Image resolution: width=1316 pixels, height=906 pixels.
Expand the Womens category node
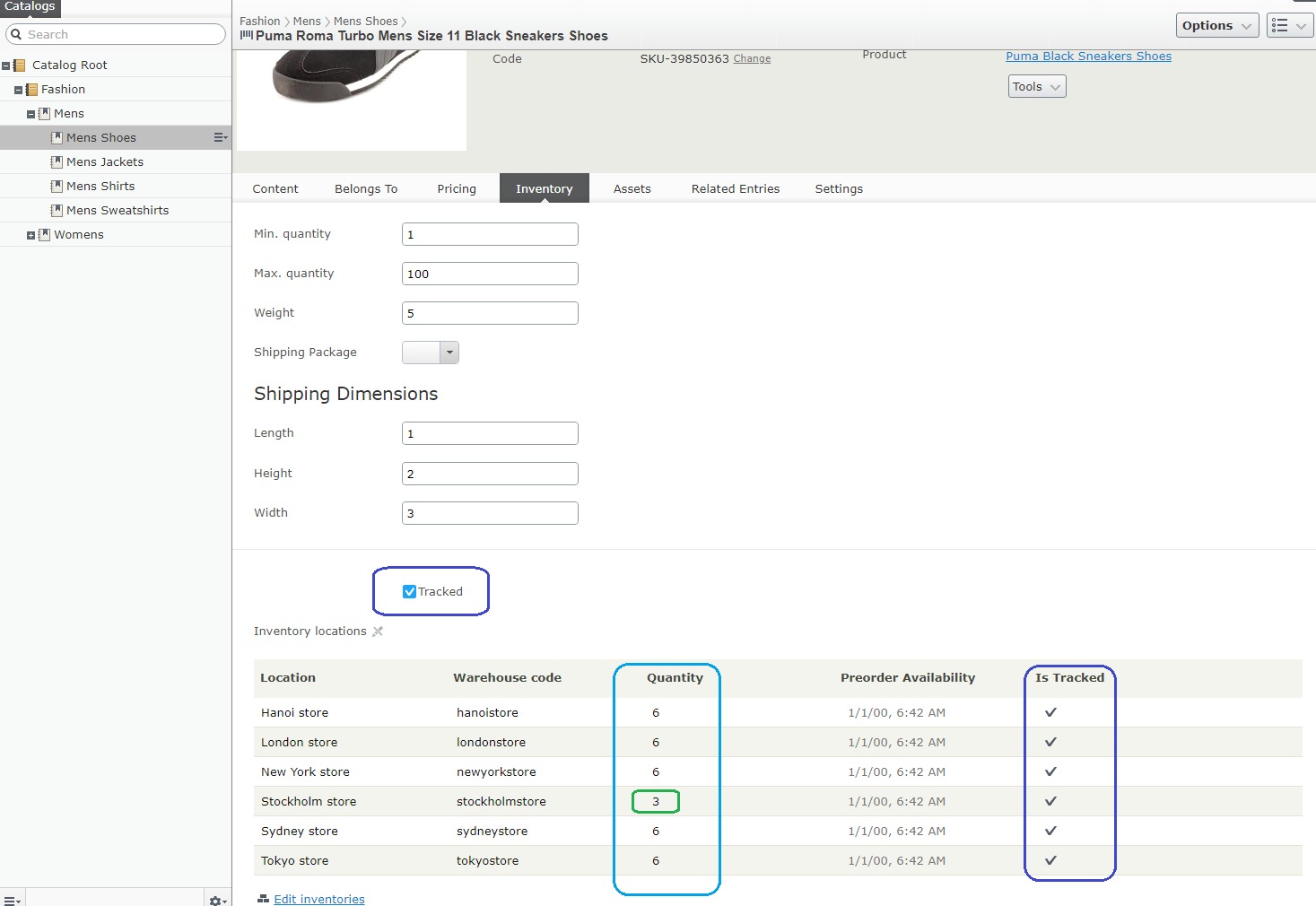(x=31, y=235)
